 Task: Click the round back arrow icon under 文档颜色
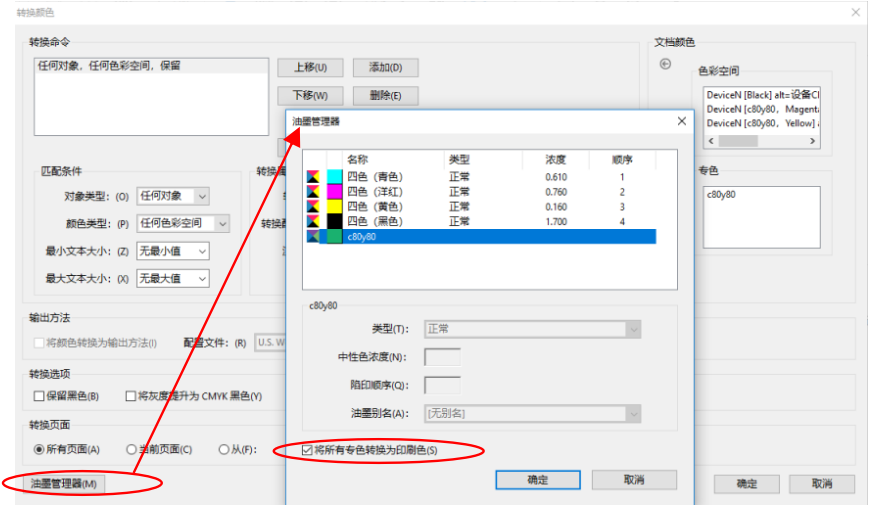pos(665,65)
